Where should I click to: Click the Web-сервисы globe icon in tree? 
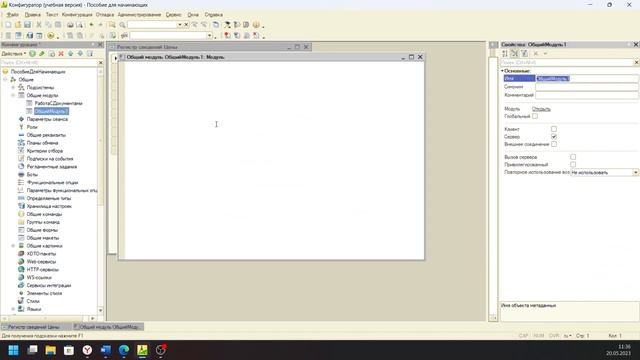point(21,262)
